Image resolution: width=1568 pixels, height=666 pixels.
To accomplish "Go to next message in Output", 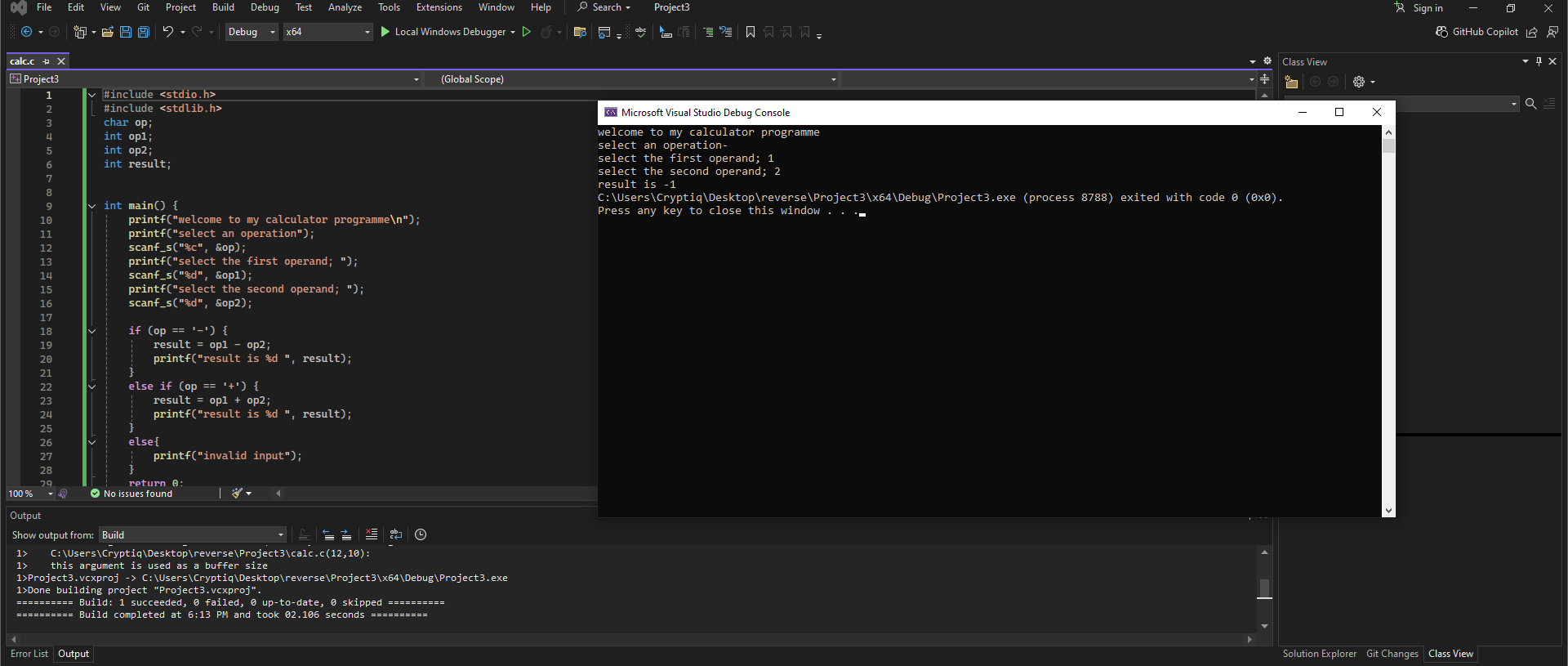I will point(346,534).
